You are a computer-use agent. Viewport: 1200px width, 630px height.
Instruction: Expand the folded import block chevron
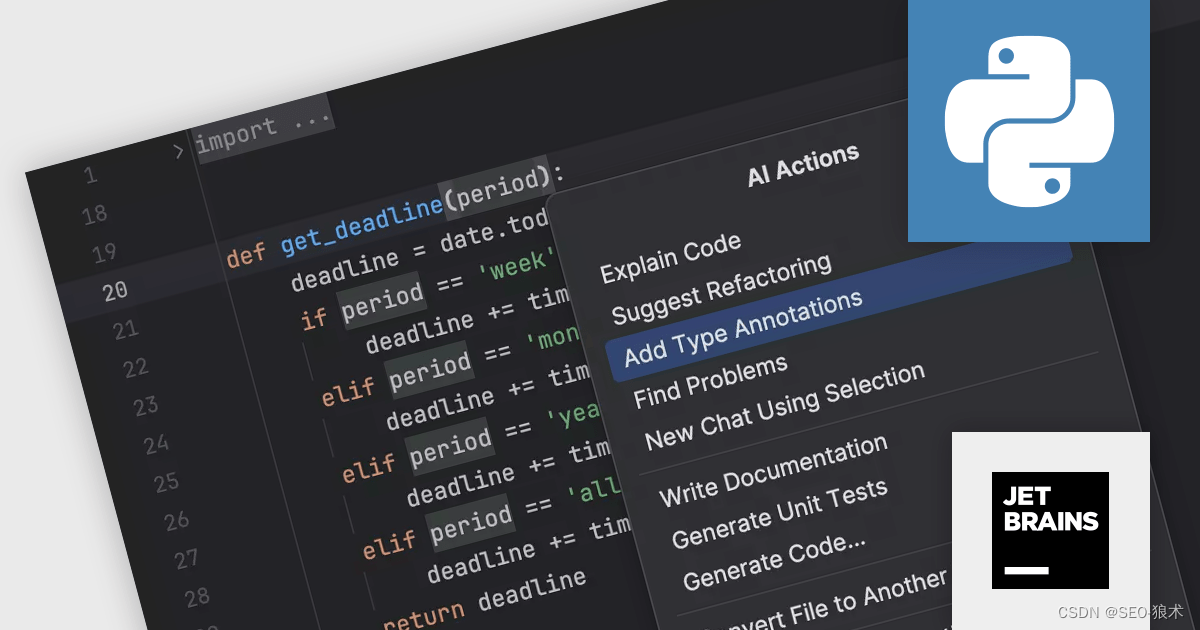tap(178, 152)
